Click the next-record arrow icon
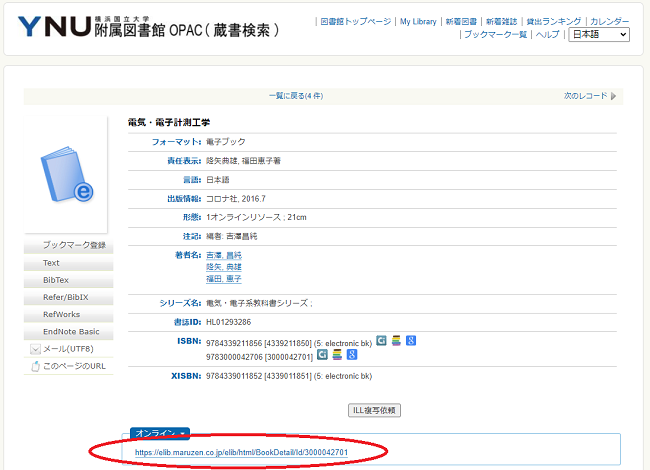Screen dimensions: 650x470 coord(614,96)
